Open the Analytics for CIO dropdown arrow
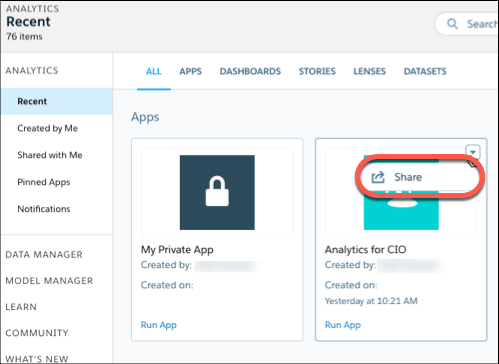Screen dimensions: 499x364 [x=473, y=152]
